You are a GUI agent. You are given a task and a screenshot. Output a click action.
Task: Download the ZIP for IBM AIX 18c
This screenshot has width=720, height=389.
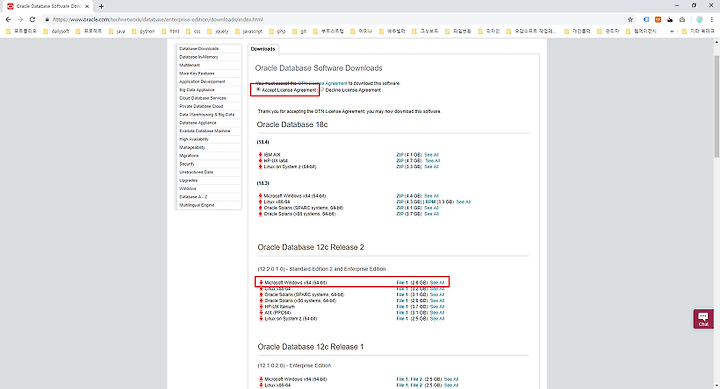coord(399,155)
